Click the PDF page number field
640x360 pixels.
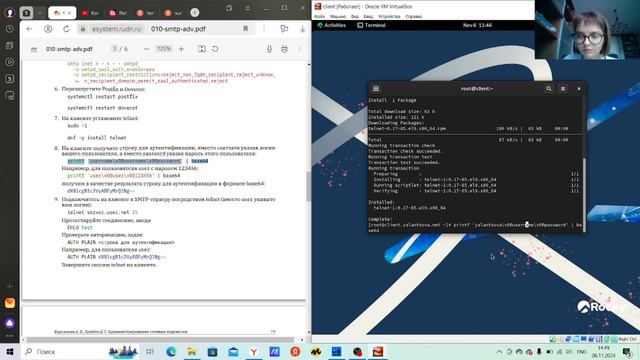(x=115, y=49)
